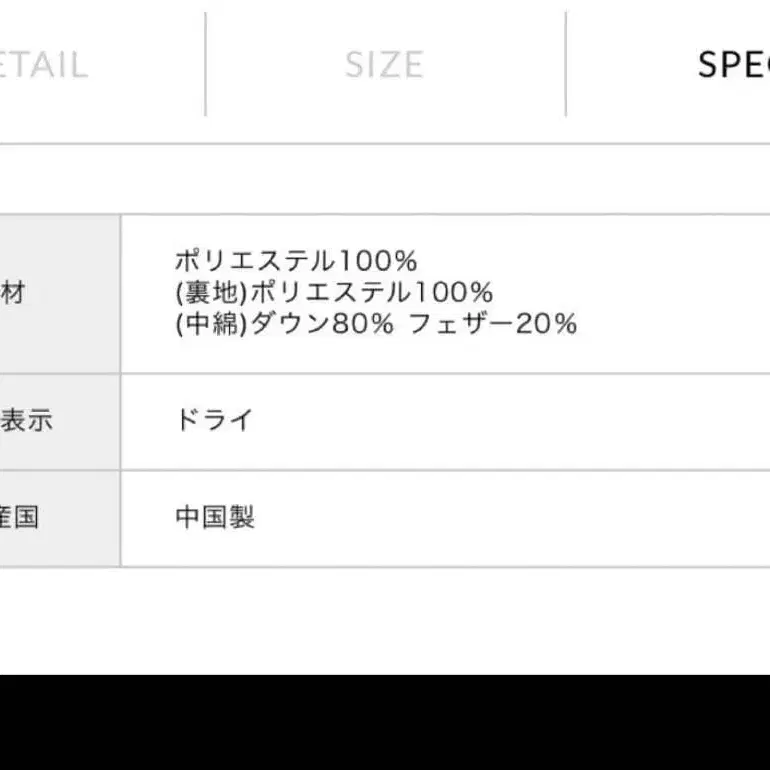
Task: Open the SIZE tab
Action: tap(384, 65)
